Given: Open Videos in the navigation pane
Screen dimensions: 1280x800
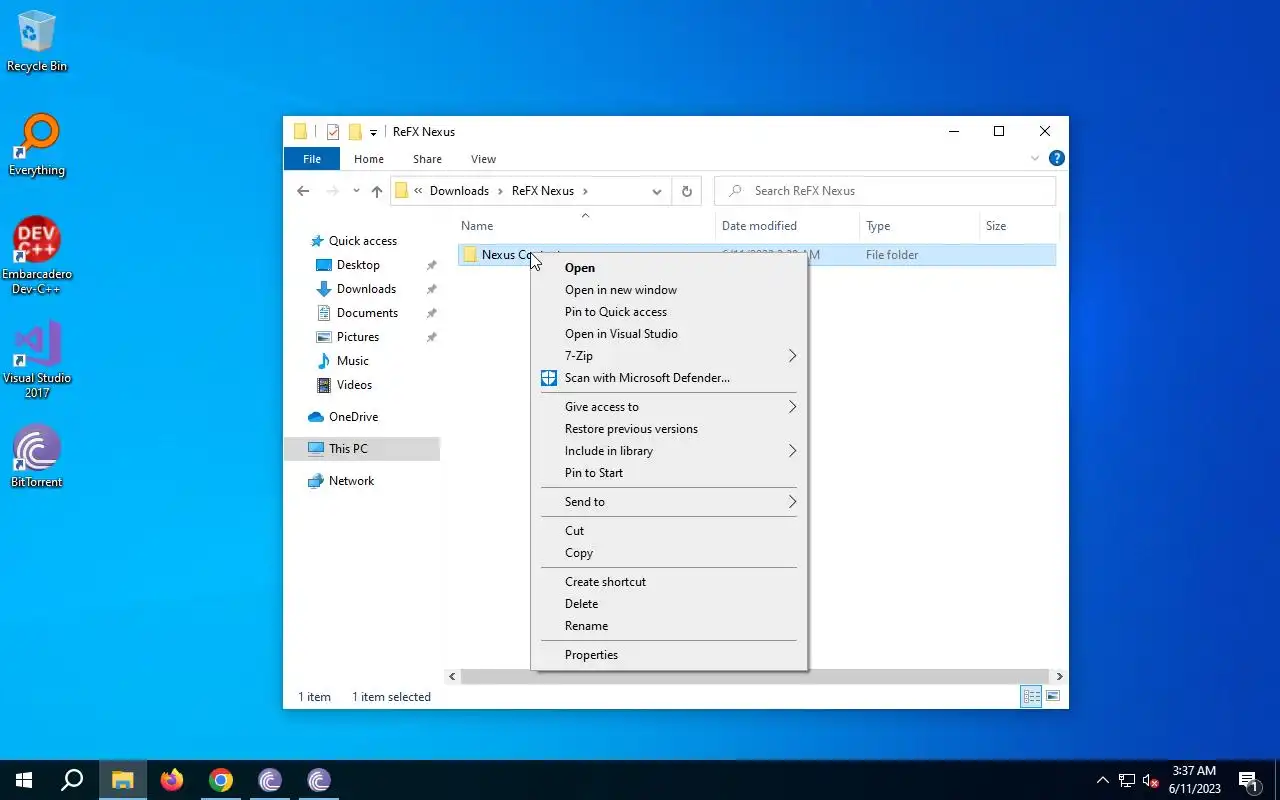Looking at the screenshot, I should (x=354, y=385).
